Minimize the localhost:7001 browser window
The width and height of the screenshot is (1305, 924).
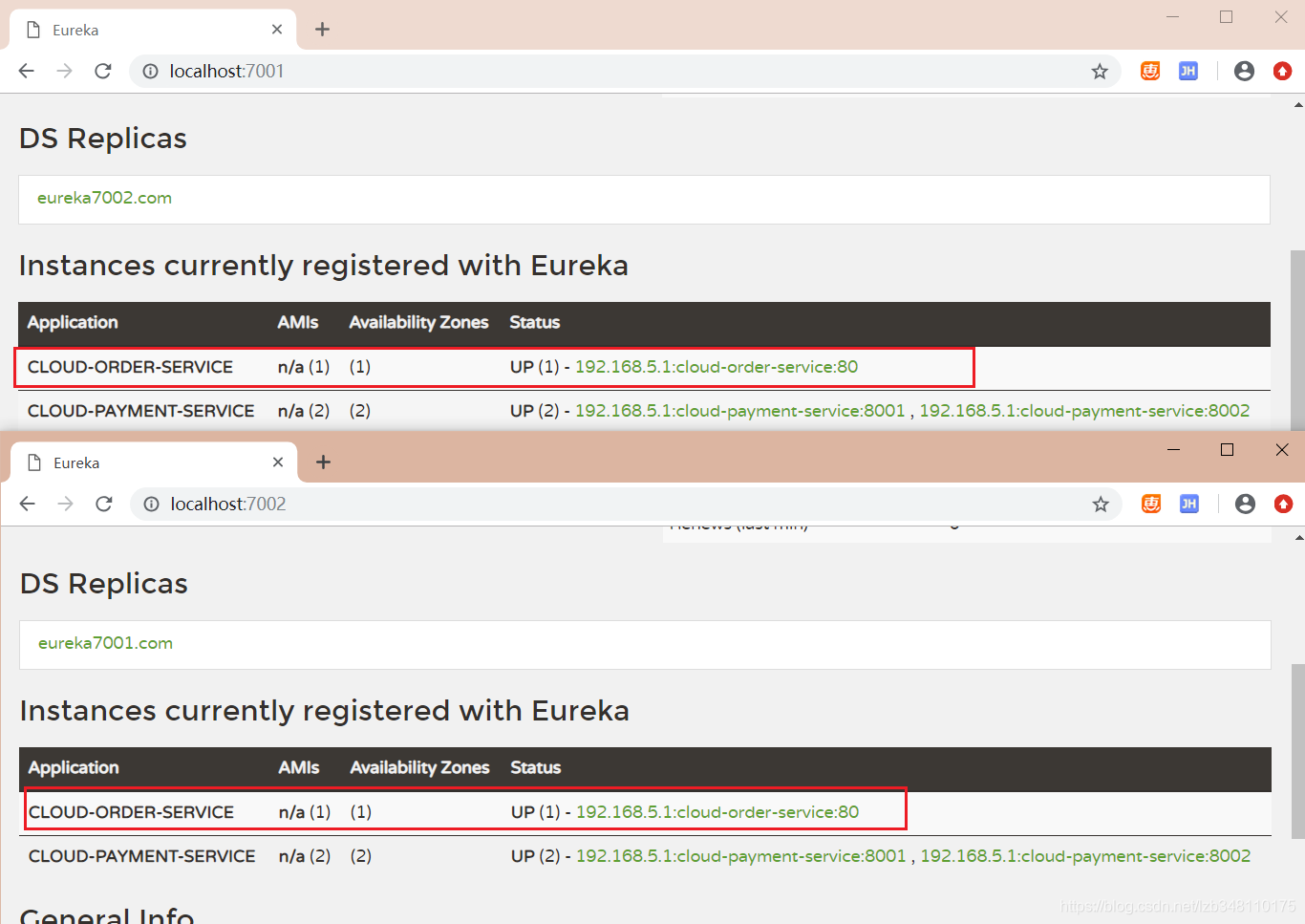(x=1172, y=17)
